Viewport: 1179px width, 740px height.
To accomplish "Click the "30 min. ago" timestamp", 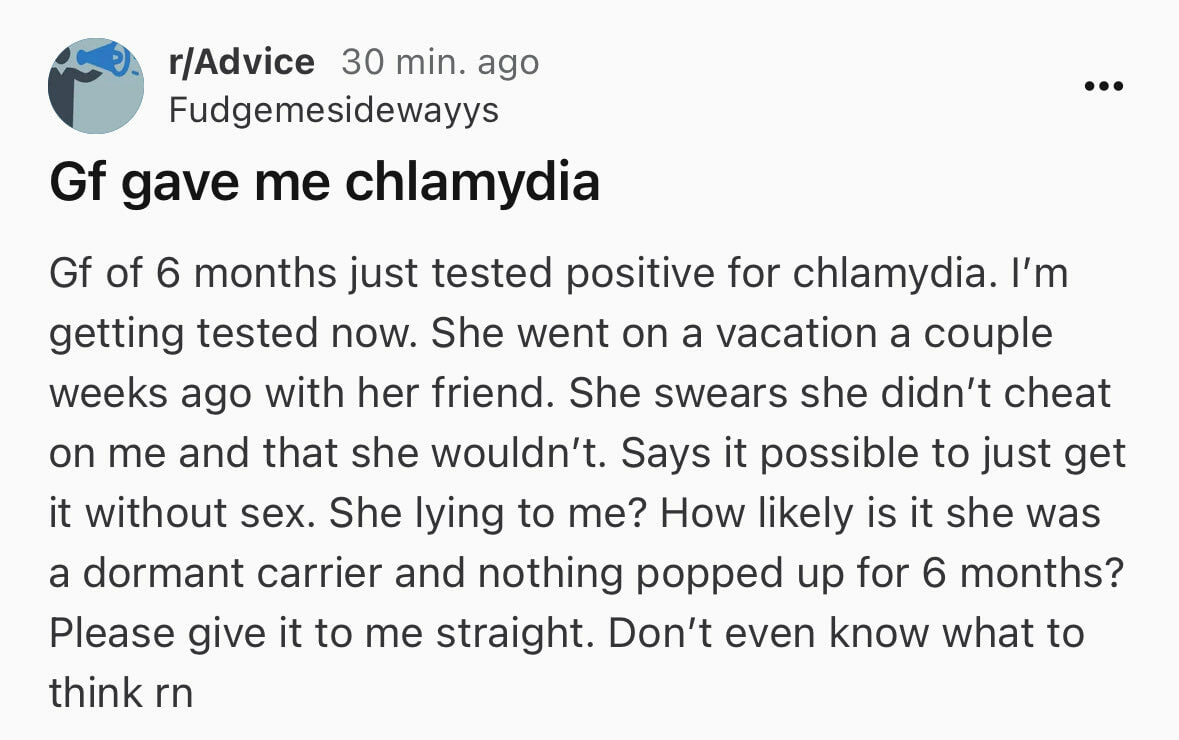I will coord(440,62).
